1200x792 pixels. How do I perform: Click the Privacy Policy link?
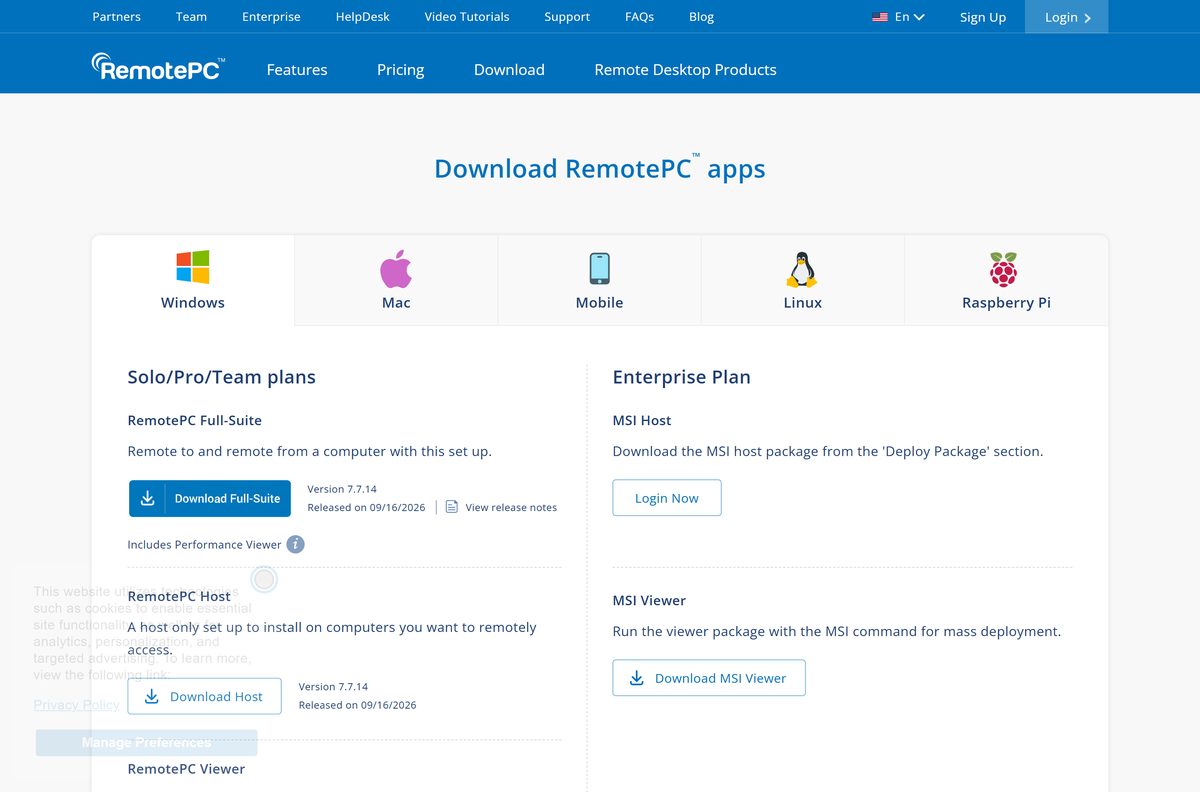pos(76,704)
